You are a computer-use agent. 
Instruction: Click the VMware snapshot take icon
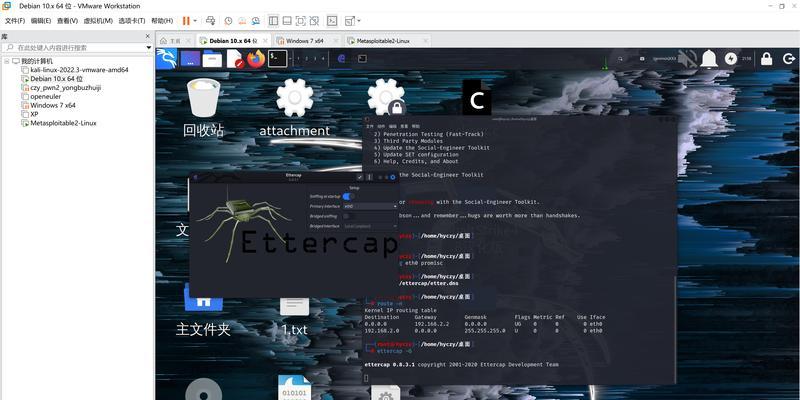pyautogui.click(x=228, y=21)
